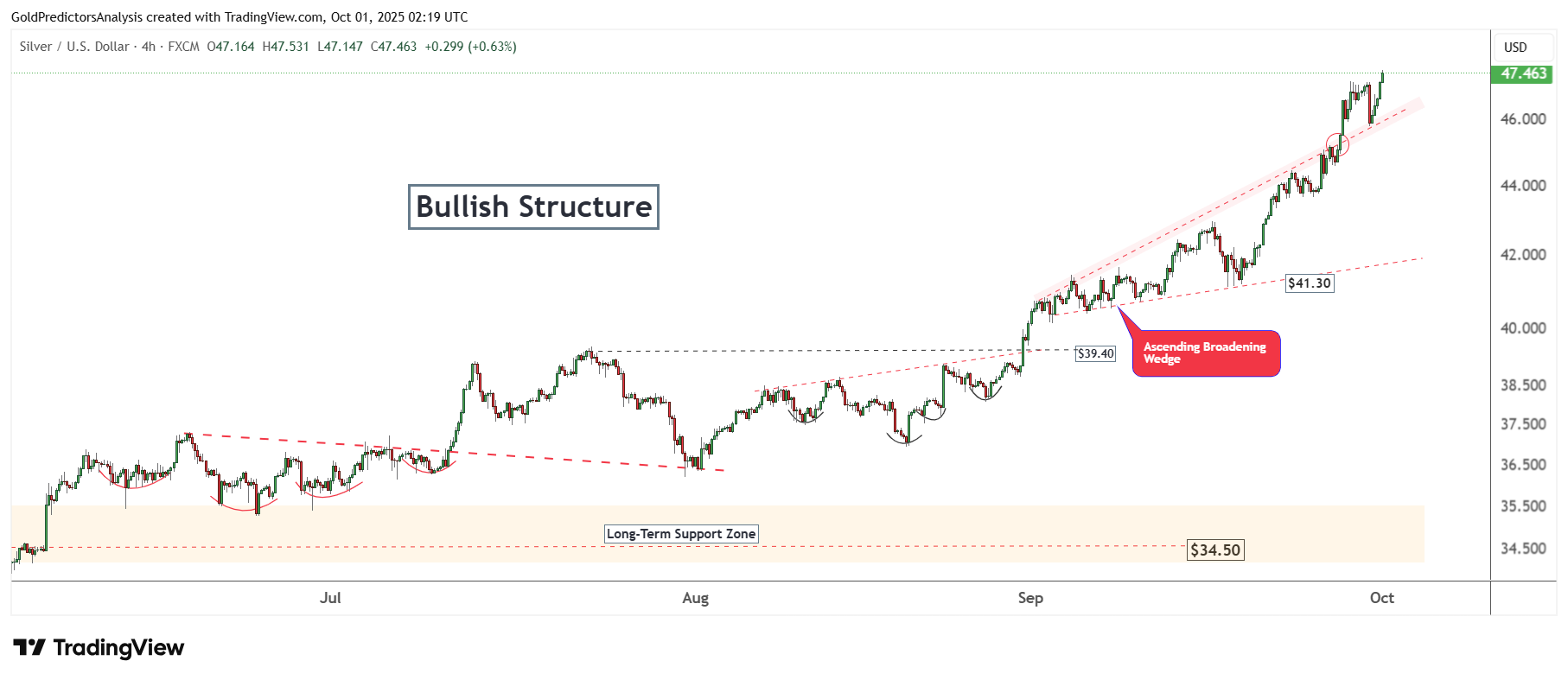Click the 40.000 price axis tick
The image size is (1568, 680).
pos(1523,328)
